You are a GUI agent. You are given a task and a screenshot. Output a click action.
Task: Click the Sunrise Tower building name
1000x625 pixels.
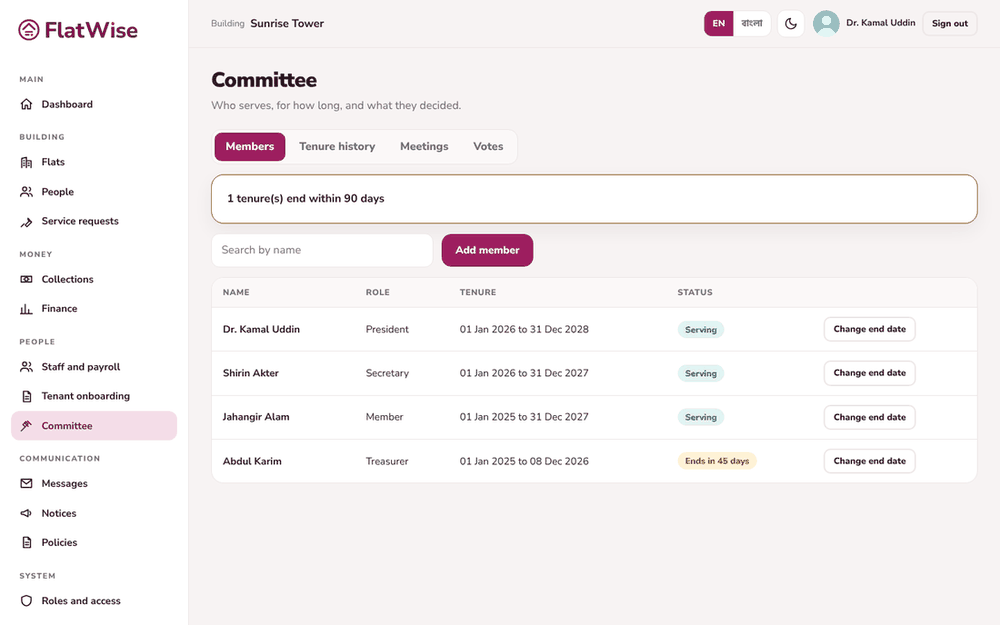click(x=287, y=24)
